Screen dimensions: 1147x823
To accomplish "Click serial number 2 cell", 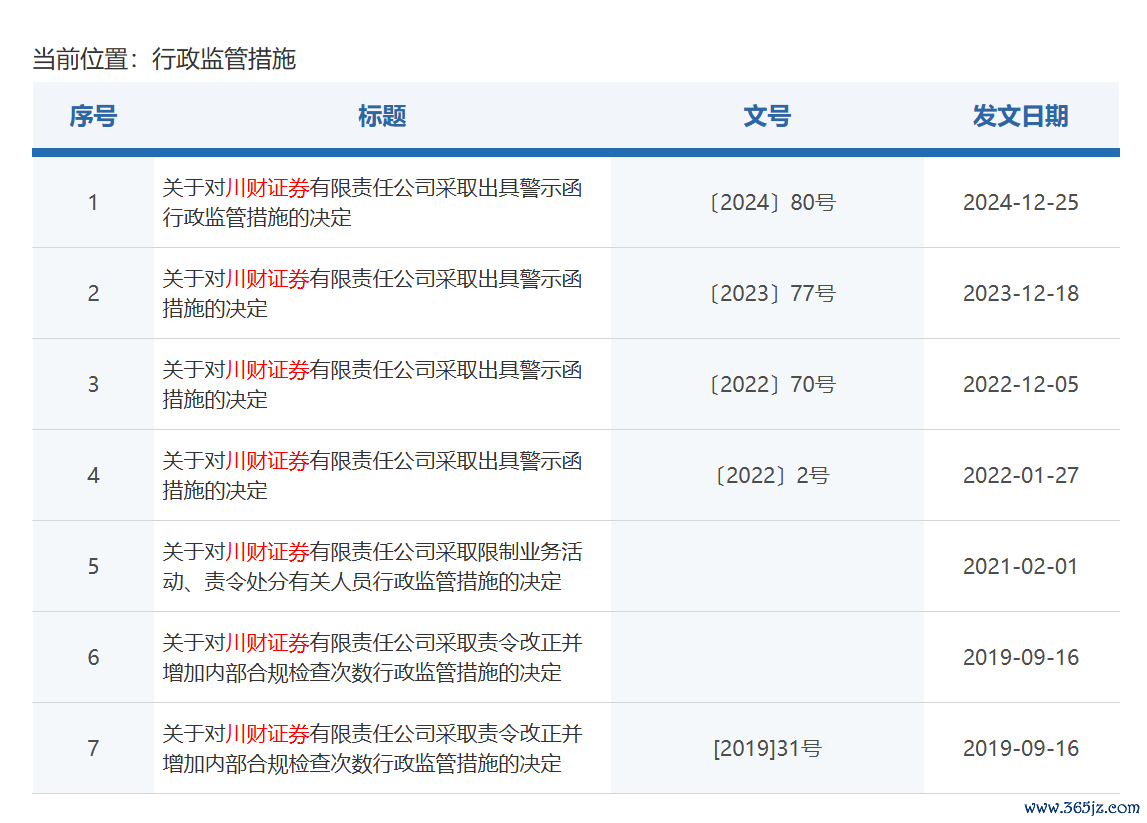I will pyautogui.click(x=93, y=293).
